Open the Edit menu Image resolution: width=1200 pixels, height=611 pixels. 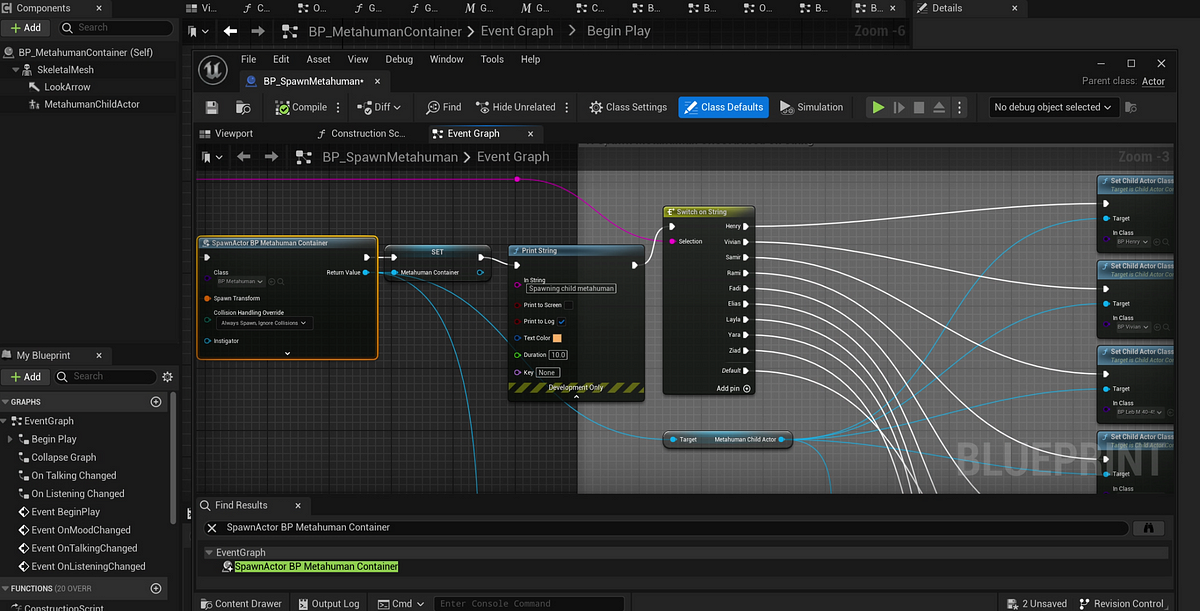(283, 59)
